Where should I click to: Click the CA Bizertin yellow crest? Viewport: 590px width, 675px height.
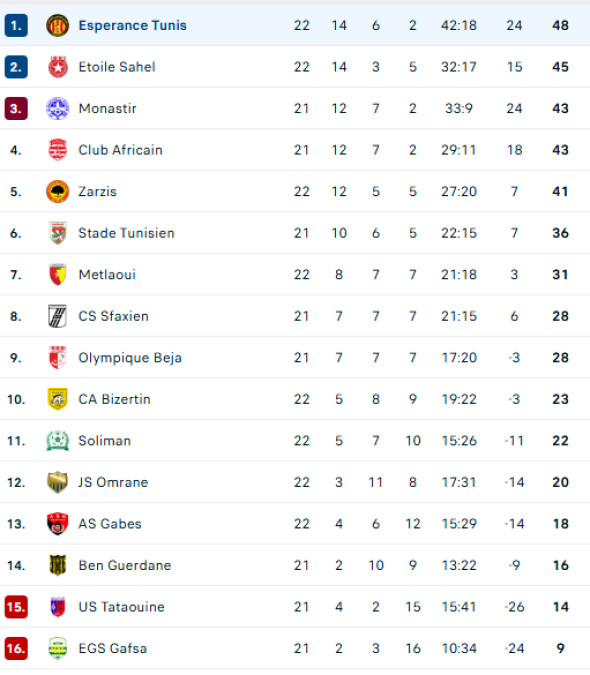(x=57, y=399)
